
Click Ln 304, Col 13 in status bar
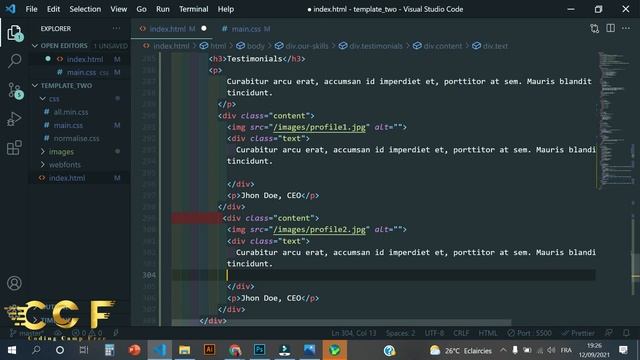[353, 333]
